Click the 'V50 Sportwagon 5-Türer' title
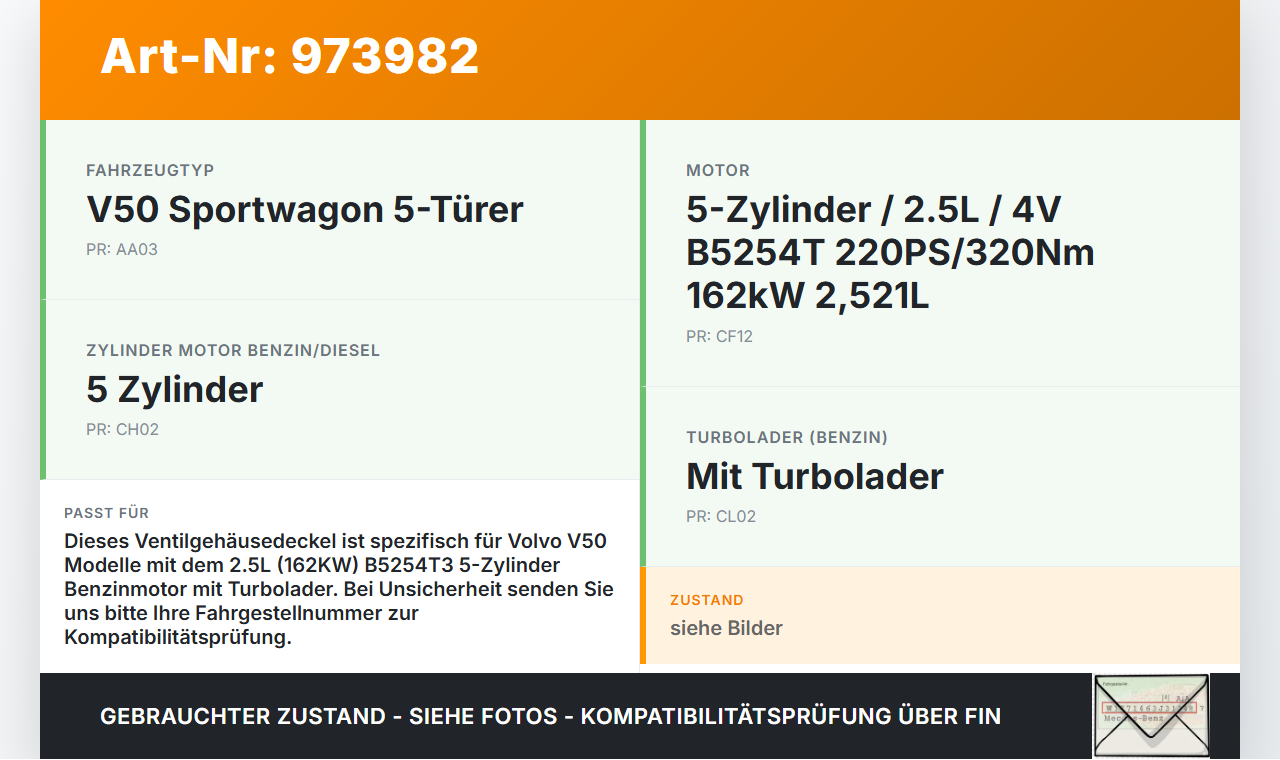Screen dimensions: 1280x760 click(x=304, y=210)
